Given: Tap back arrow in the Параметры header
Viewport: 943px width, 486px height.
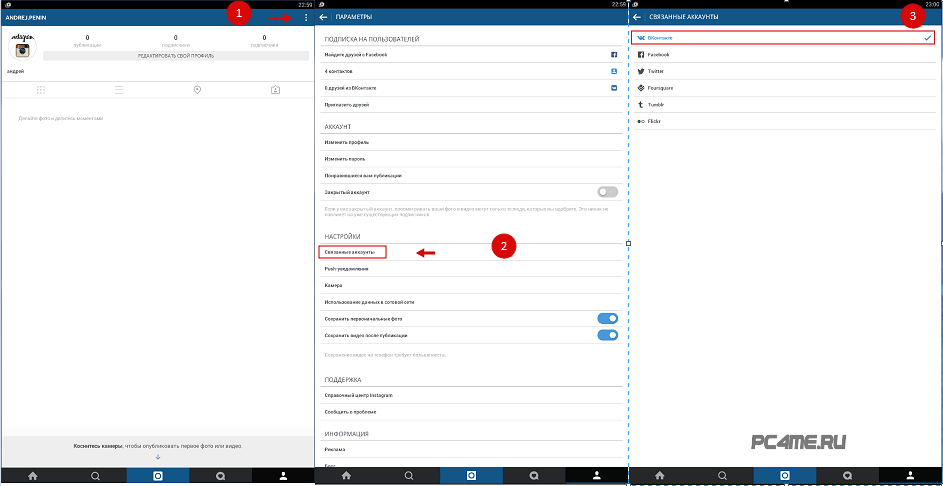Looking at the screenshot, I should click(x=323, y=18).
